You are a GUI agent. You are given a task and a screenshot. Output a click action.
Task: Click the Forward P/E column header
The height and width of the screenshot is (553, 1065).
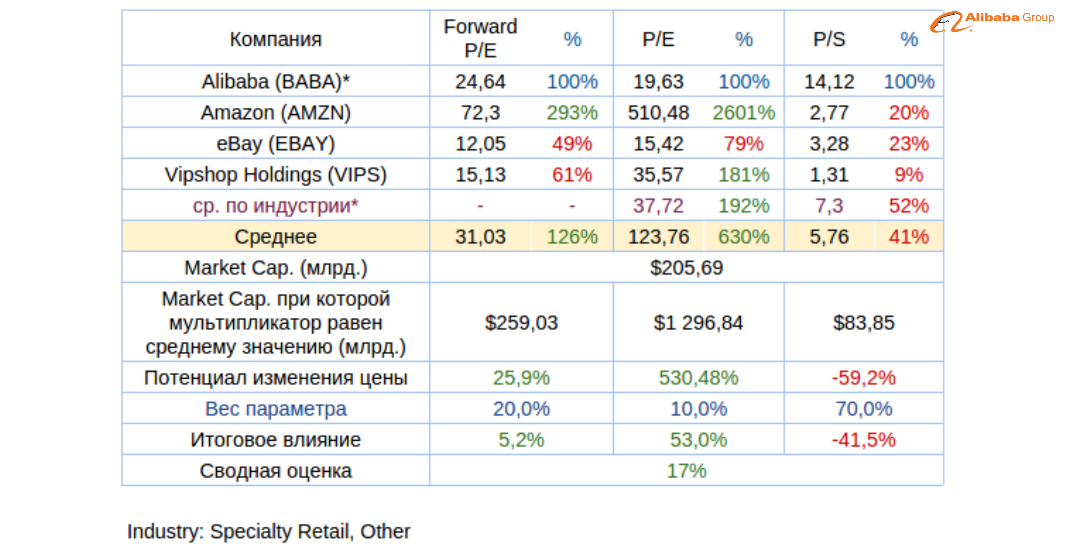tap(480, 39)
